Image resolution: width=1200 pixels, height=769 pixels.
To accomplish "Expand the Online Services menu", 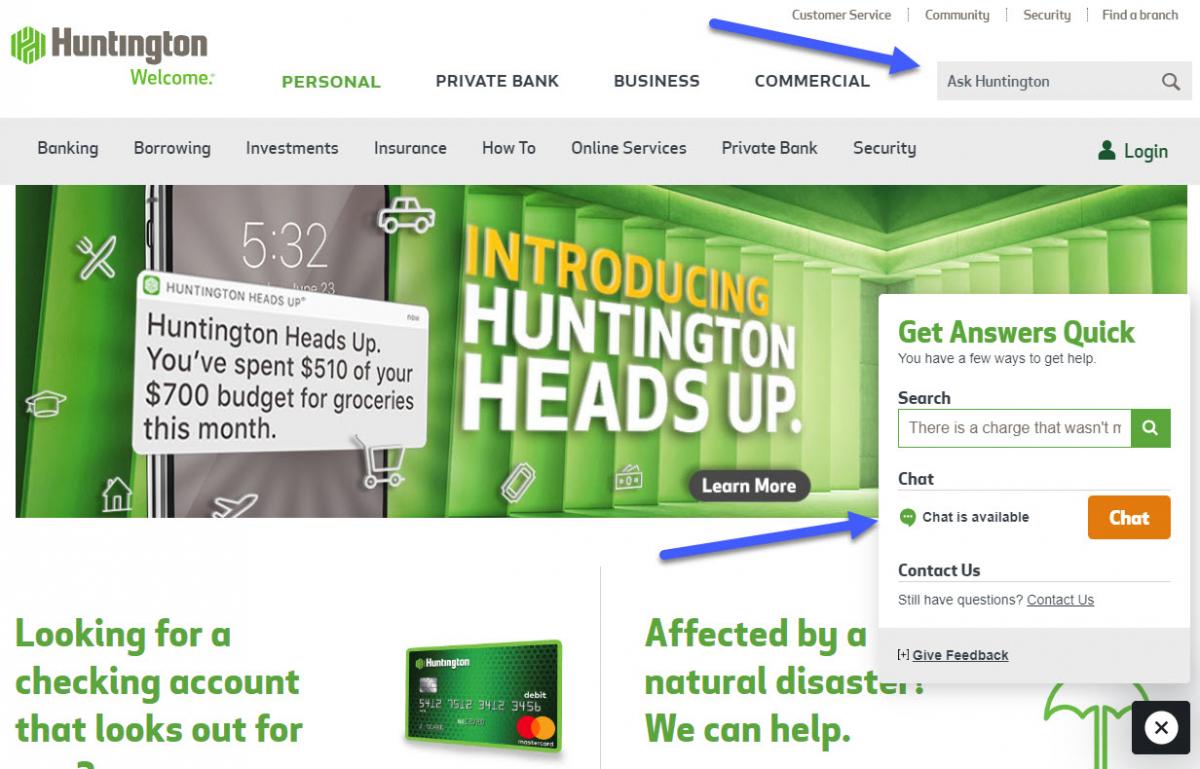I will point(629,148).
